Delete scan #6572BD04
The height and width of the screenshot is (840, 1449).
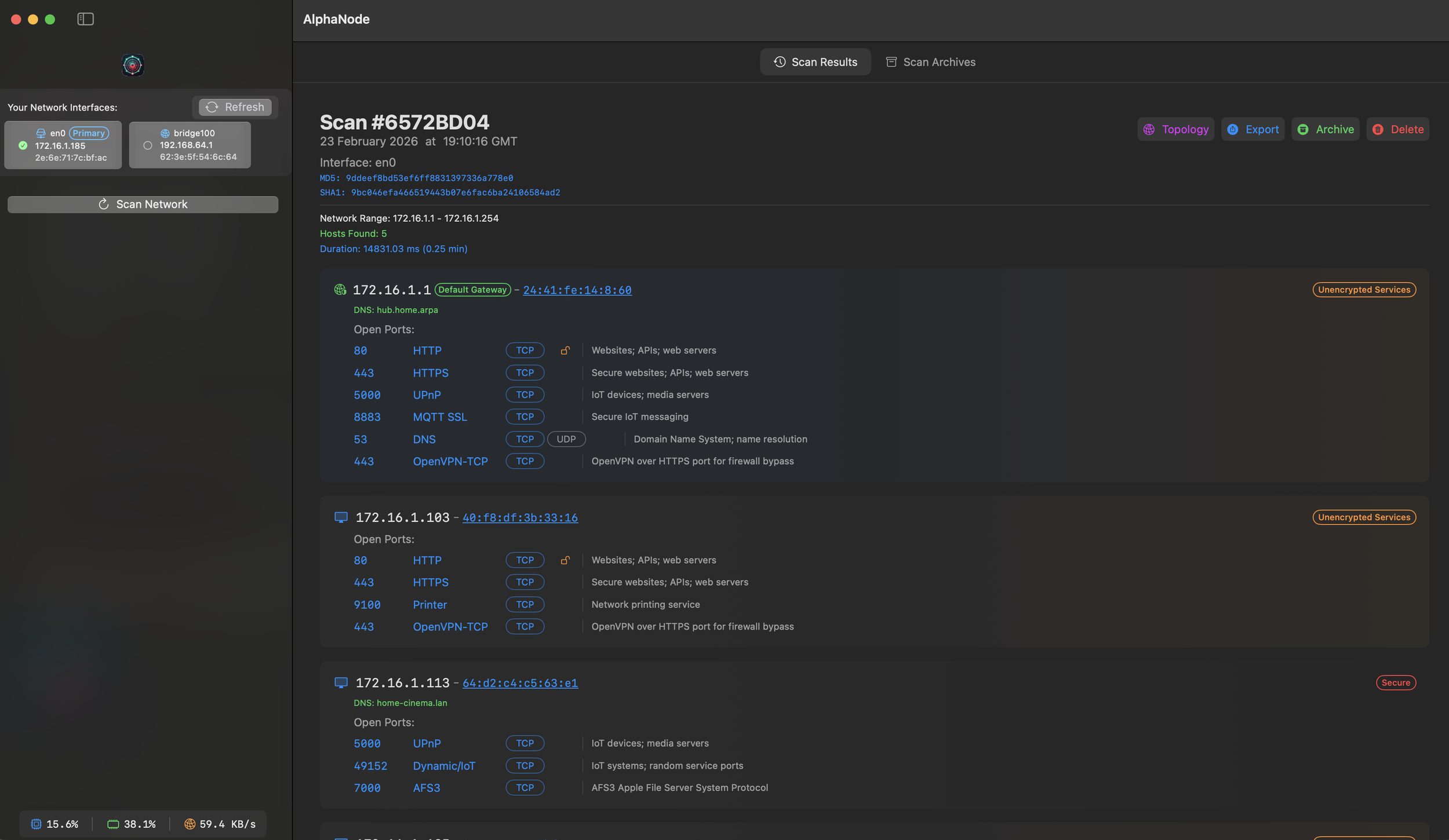click(x=1397, y=129)
